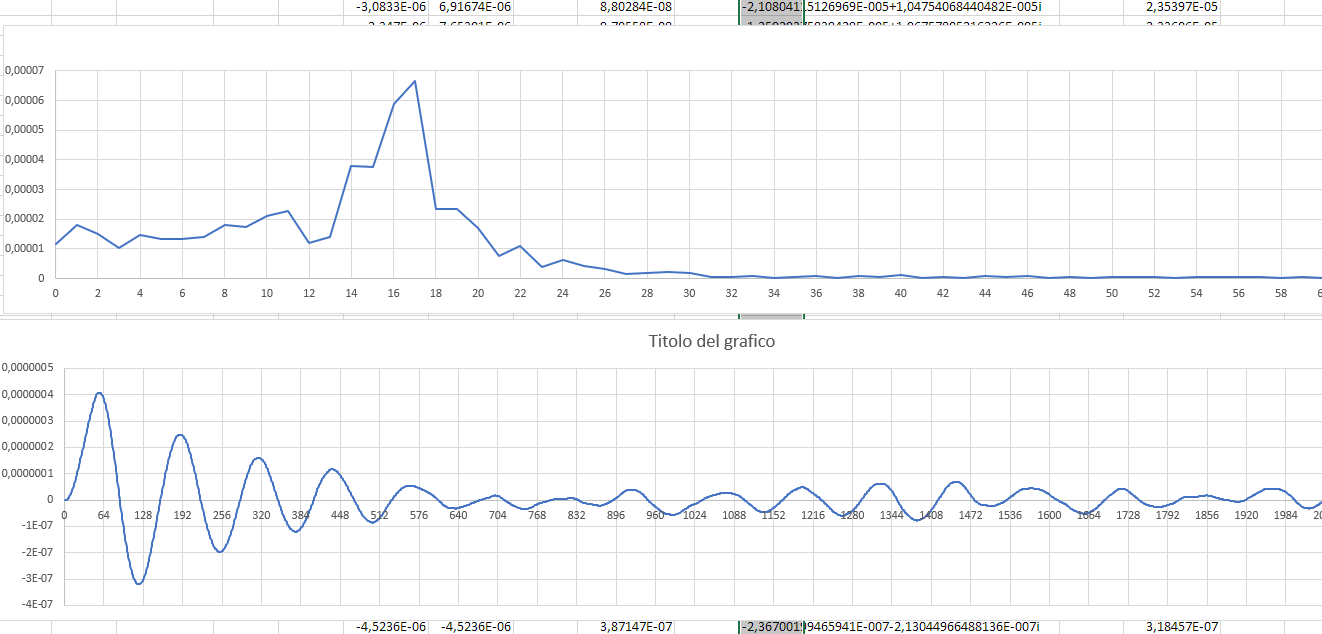1322x634 pixels.
Task: Click lower chart y-axis label -1E-07
Action: point(35,526)
